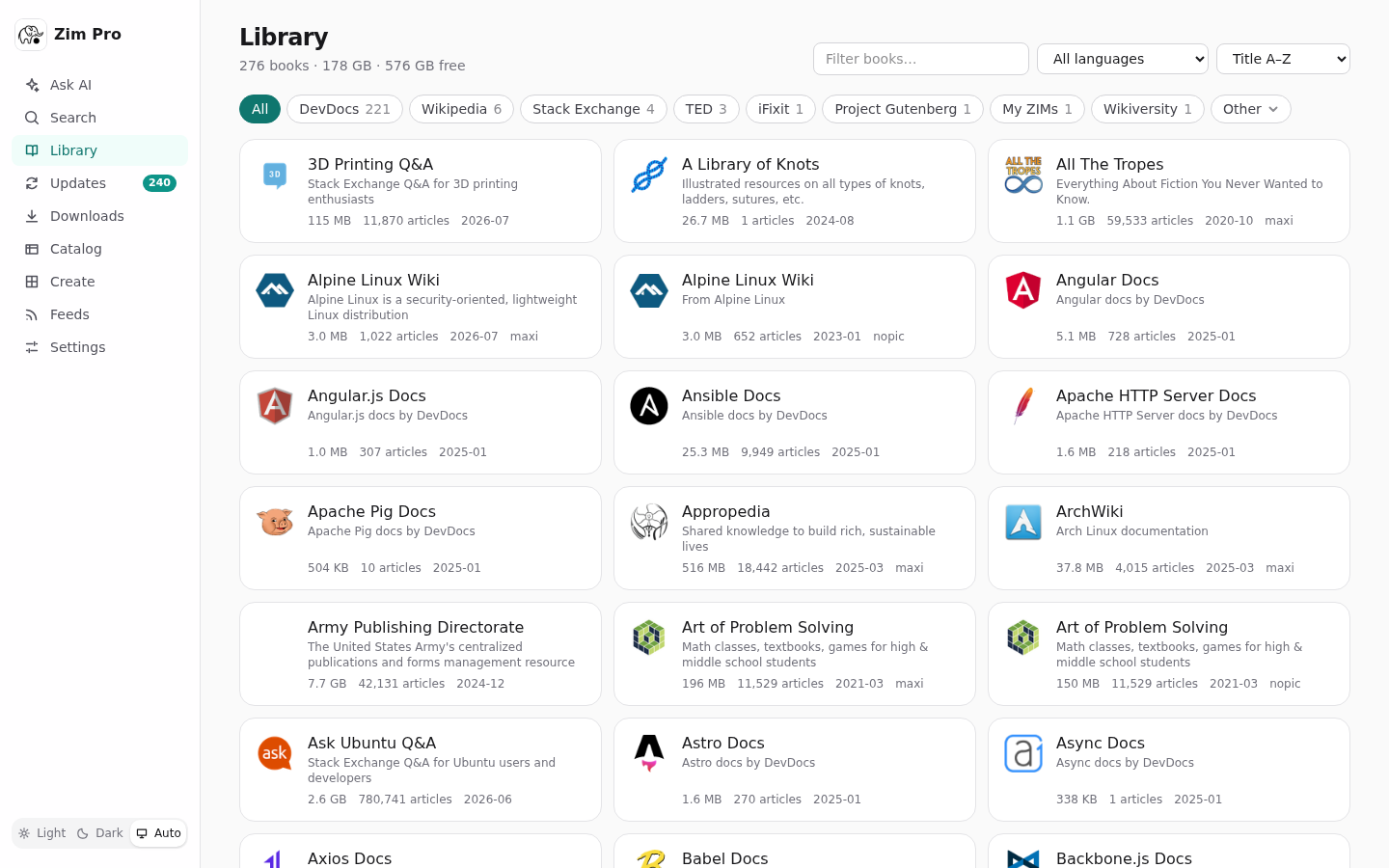
Task: Click the Downloads arrow icon in sidebar
Action: click(32, 216)
